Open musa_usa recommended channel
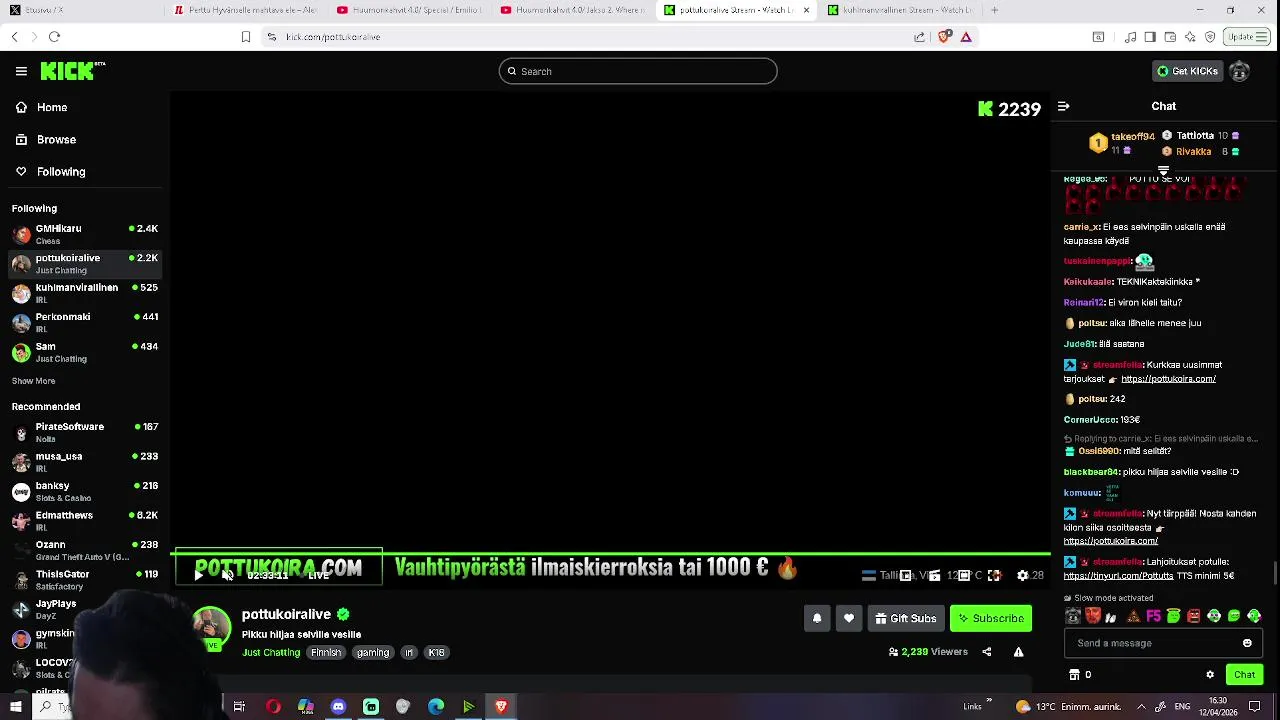 click(85, 462)
